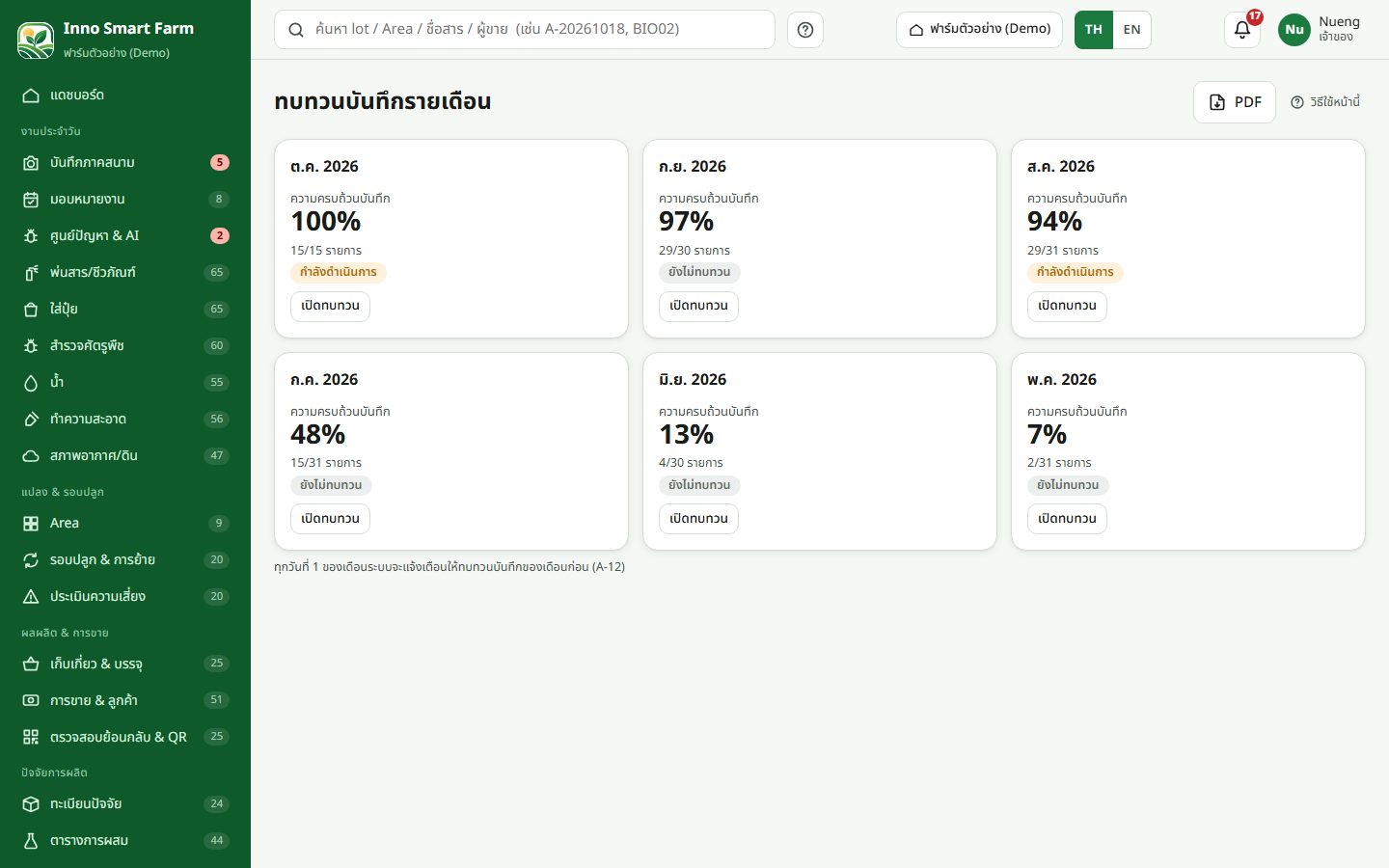Viewport: 1389px width, 868px height.
Task: Click the help question mark next to search
Action: click(805, 30)
